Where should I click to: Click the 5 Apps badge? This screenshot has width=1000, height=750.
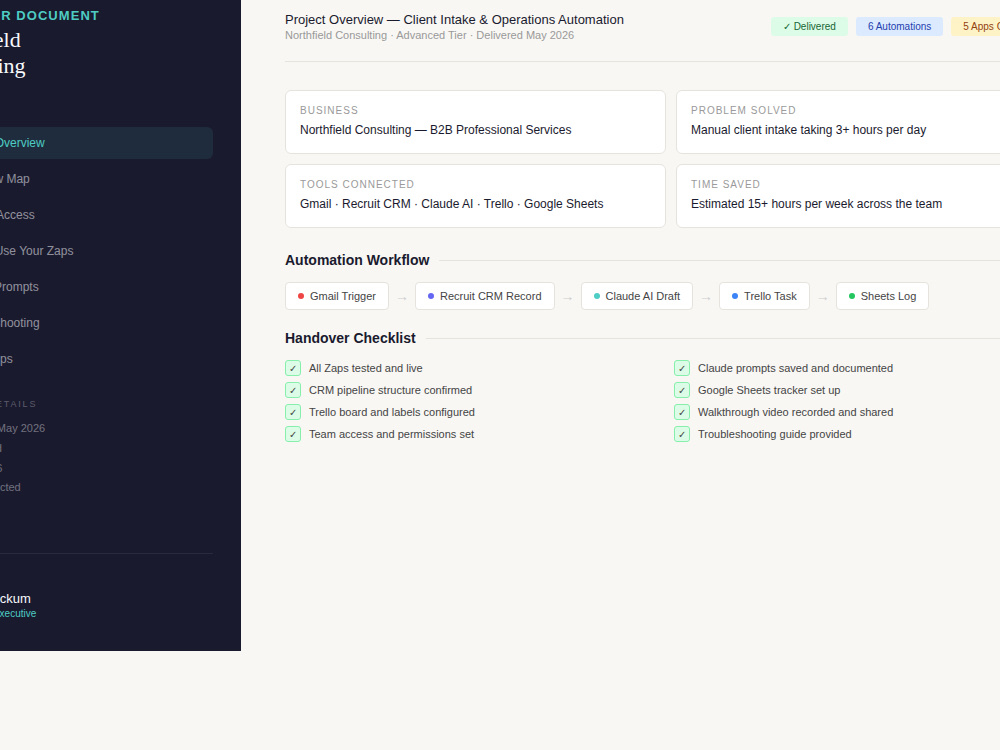click(976, 26)
